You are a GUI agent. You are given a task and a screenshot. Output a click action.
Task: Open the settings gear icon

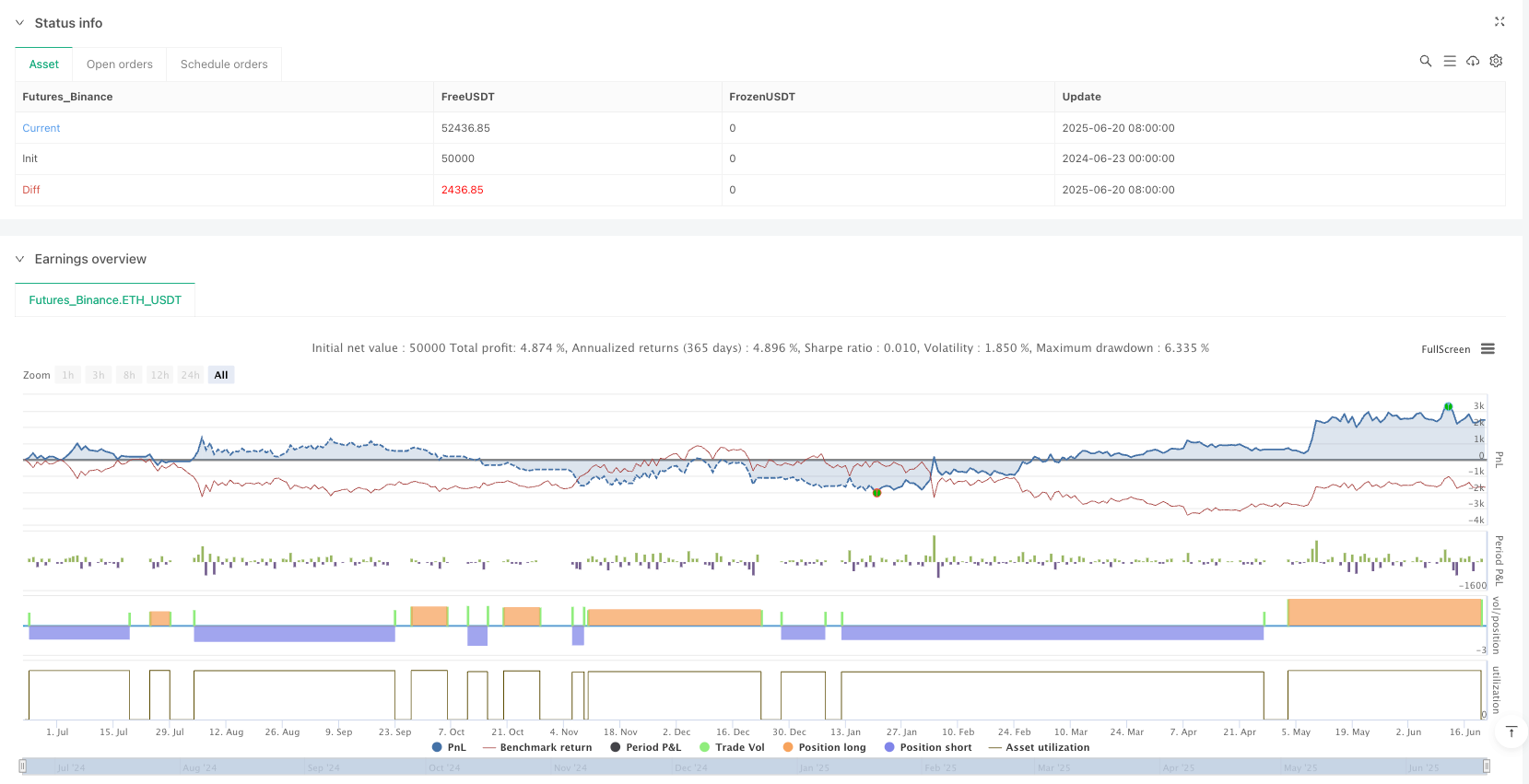pyautogui.click(x=1496, y=61)
